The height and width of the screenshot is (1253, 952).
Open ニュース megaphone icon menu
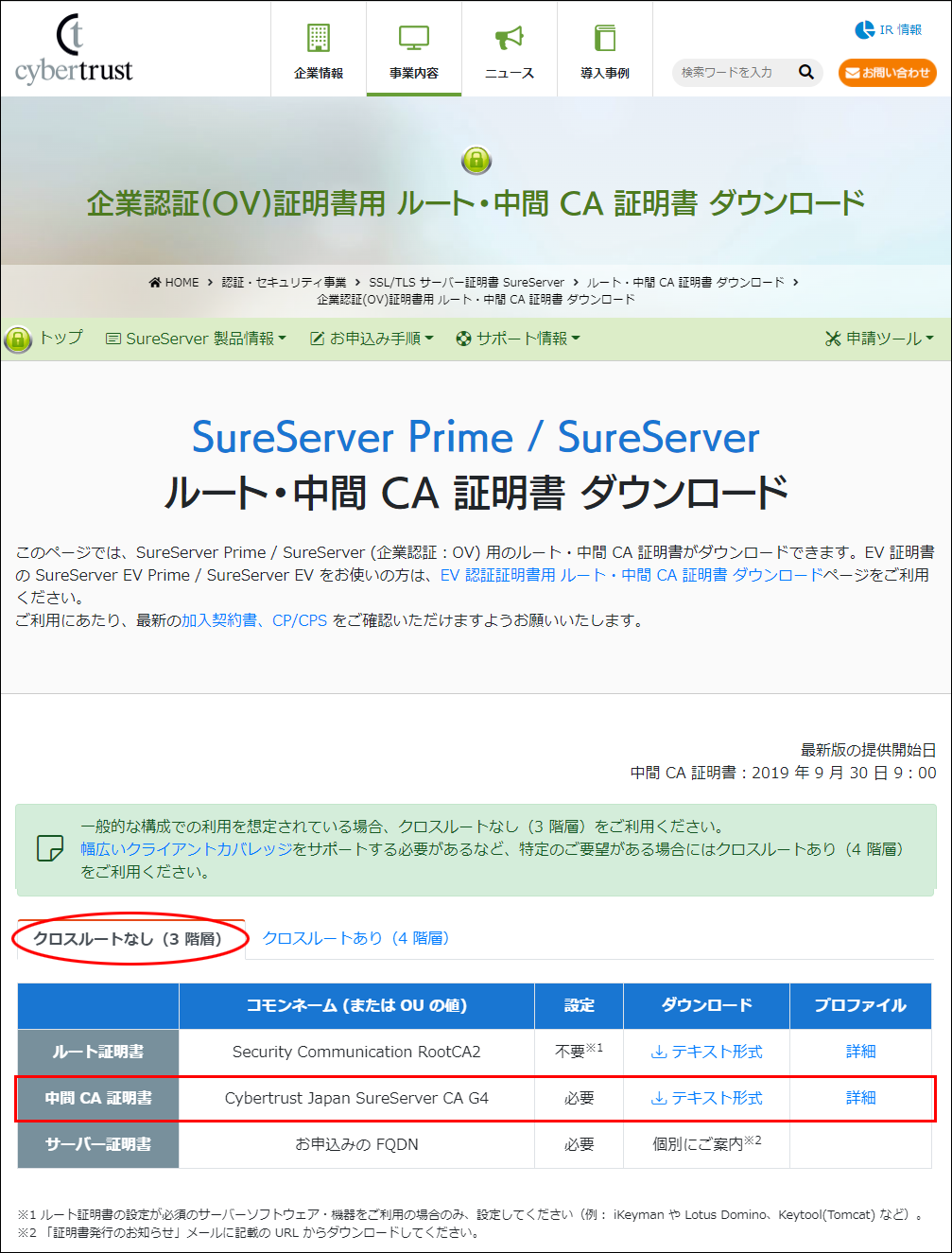coord(510,50)
